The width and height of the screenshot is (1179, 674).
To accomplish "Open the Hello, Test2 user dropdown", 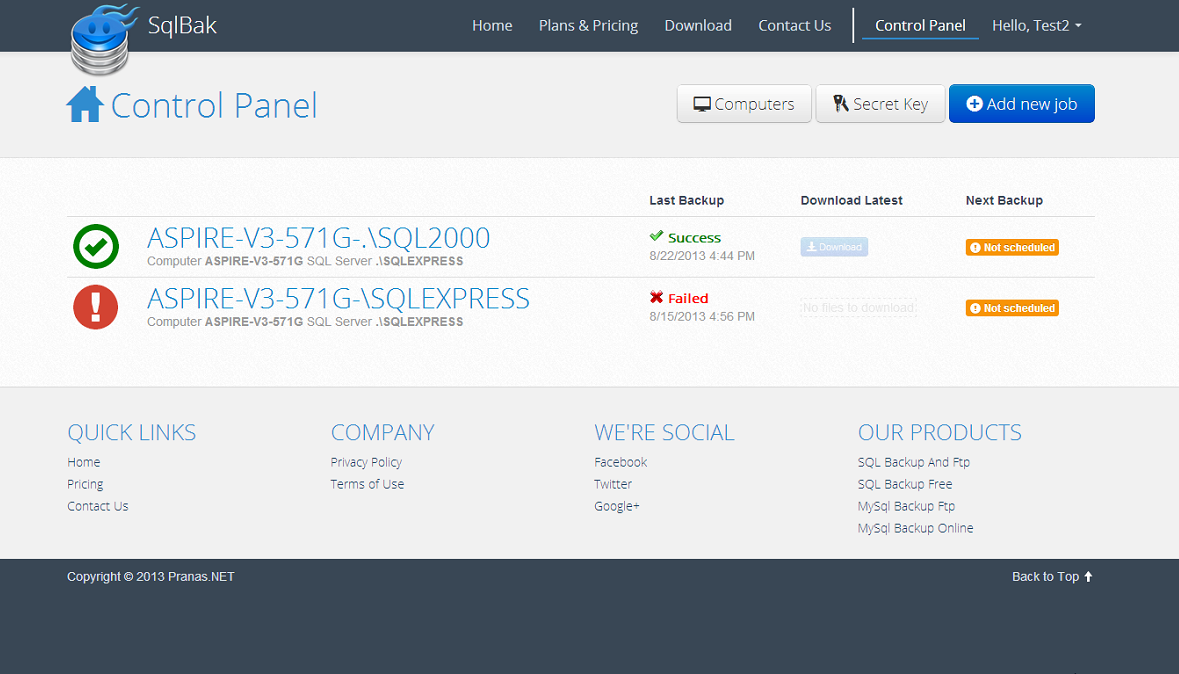I will [x=1037, y=26].
